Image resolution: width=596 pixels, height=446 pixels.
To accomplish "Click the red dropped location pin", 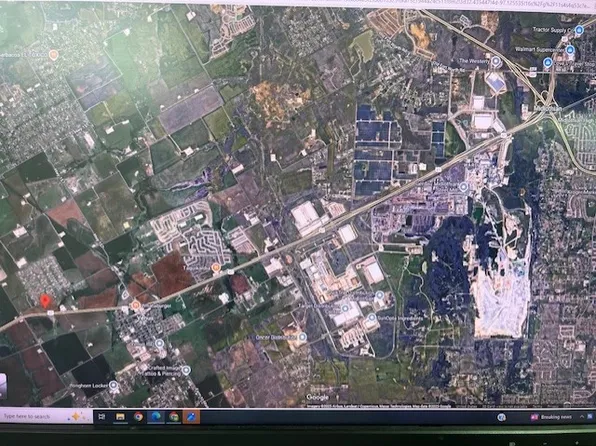I will [45, 301].
